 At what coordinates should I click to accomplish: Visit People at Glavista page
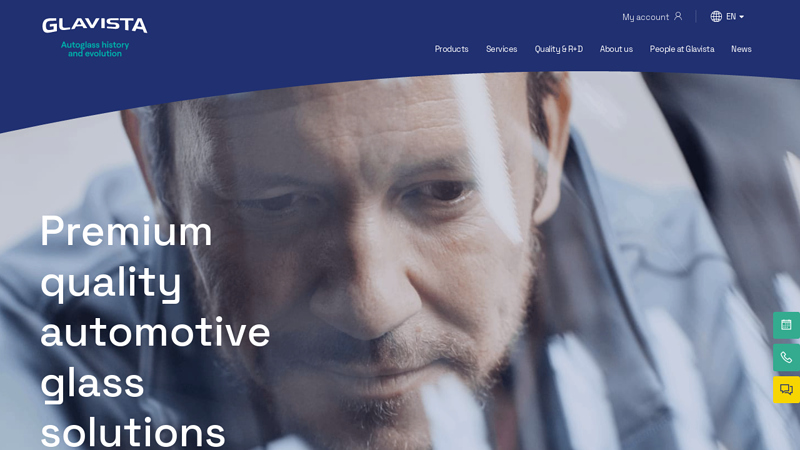pos(682,49)
